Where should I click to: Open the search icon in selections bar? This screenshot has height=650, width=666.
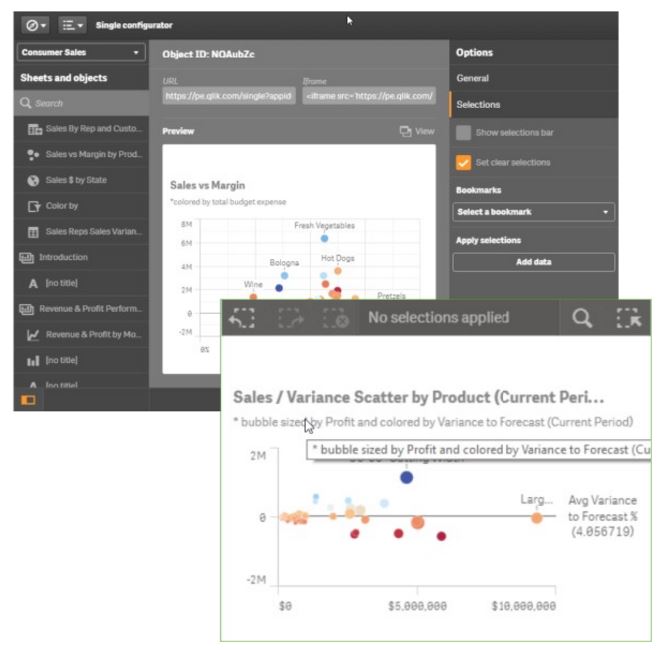click(x=582, y=318)
